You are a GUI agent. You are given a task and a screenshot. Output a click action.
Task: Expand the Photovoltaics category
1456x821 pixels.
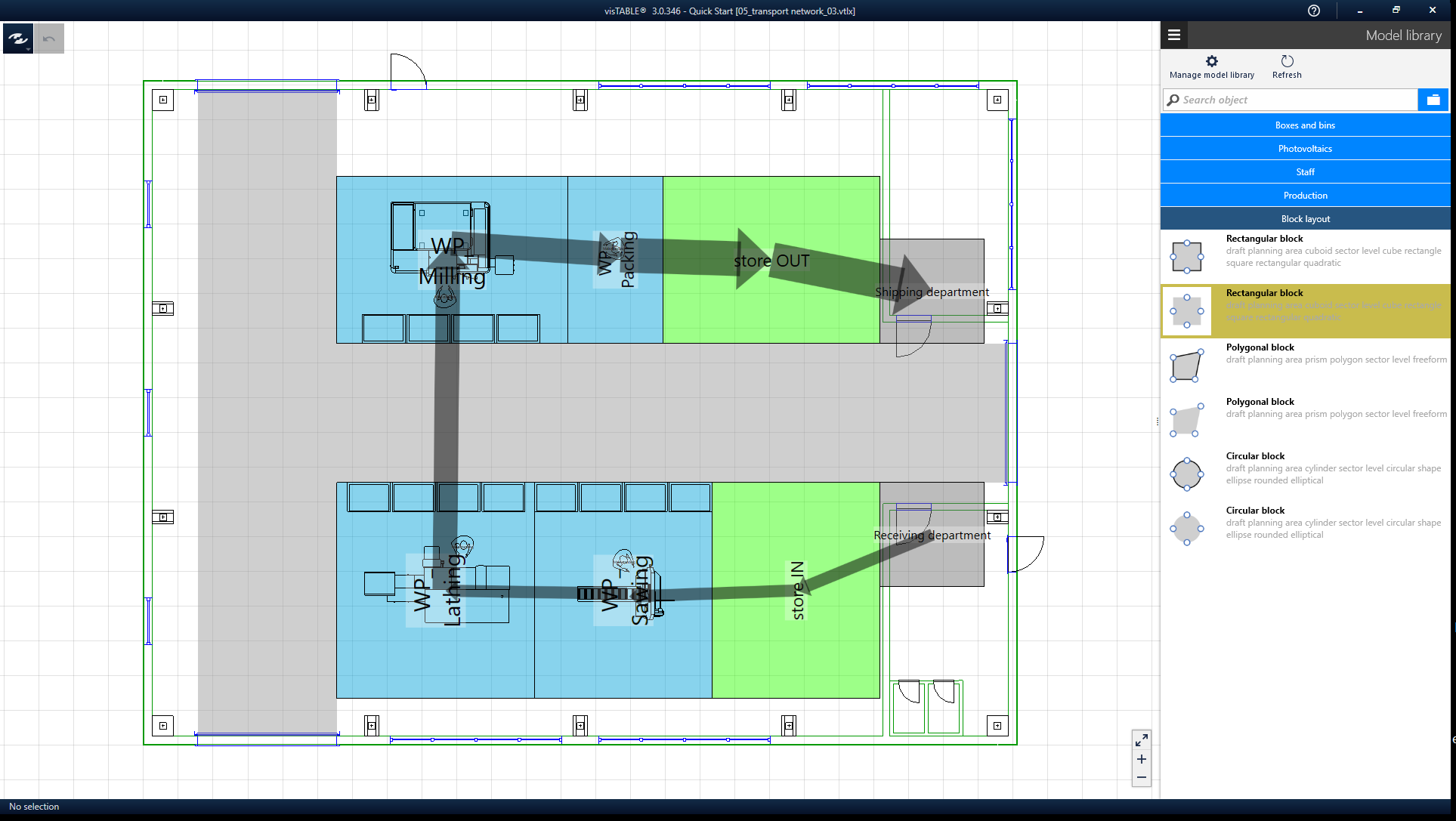(1305, 149)
